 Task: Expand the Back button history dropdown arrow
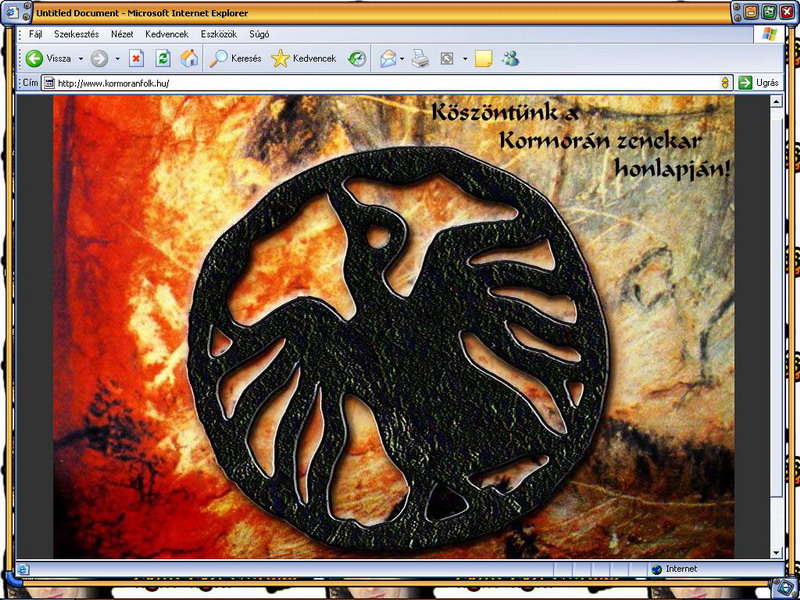pyautogui.click(x=78, y=59)
